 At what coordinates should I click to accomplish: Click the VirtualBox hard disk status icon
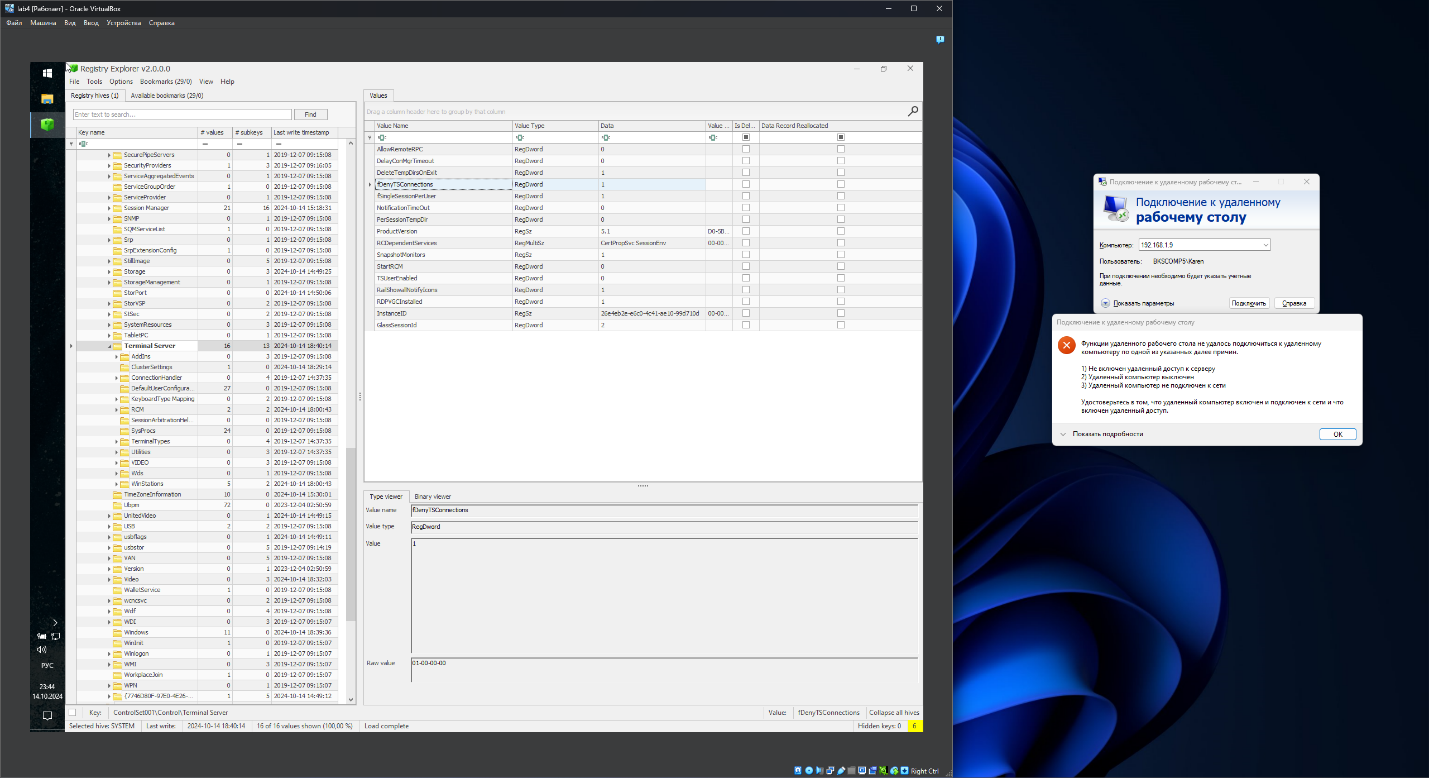pos(799,770)
